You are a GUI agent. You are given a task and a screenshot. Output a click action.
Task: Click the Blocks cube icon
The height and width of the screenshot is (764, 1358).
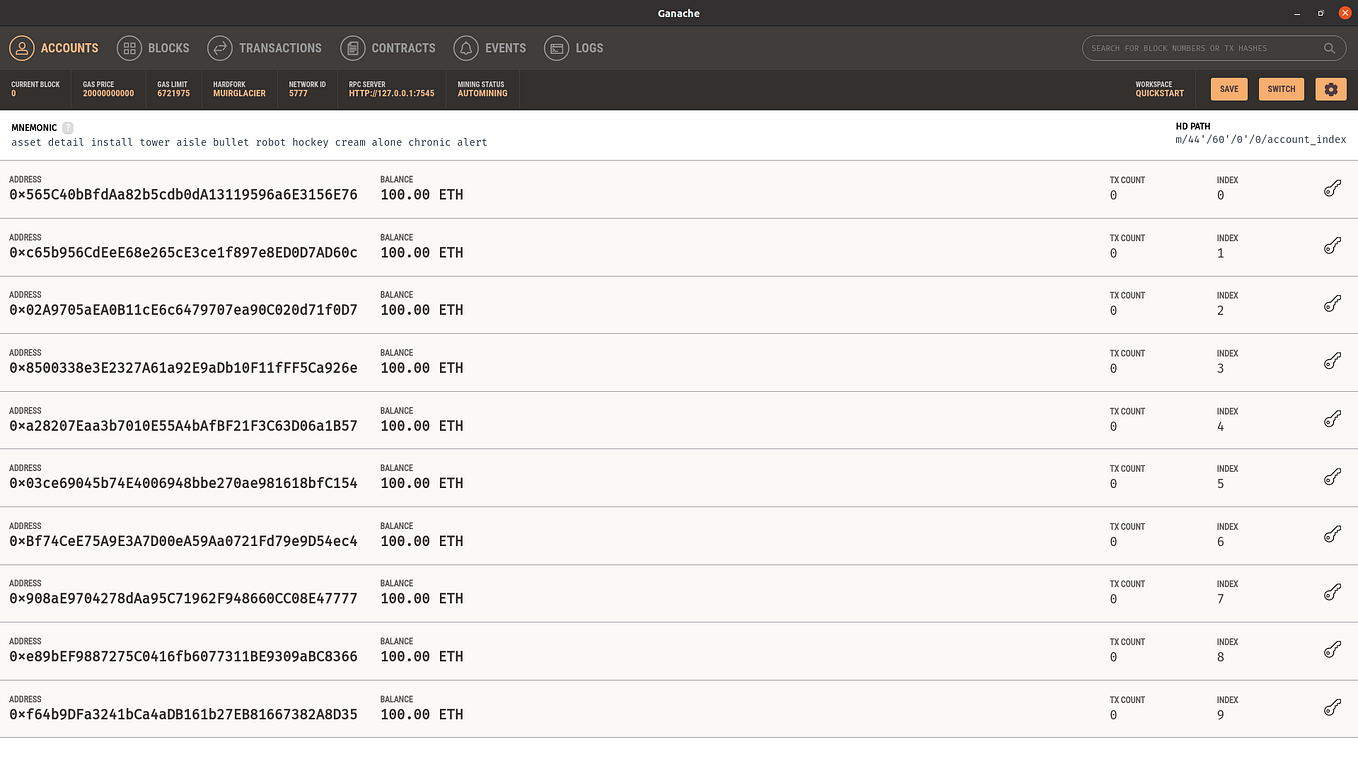pyautogui.click(x=128, y=47)
